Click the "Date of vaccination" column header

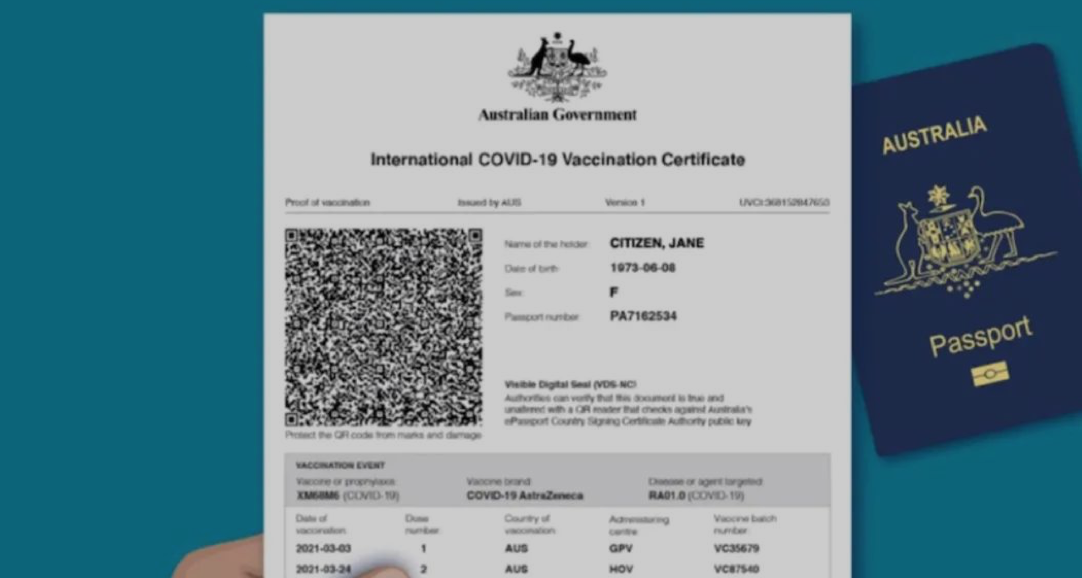tap(321, 524)
